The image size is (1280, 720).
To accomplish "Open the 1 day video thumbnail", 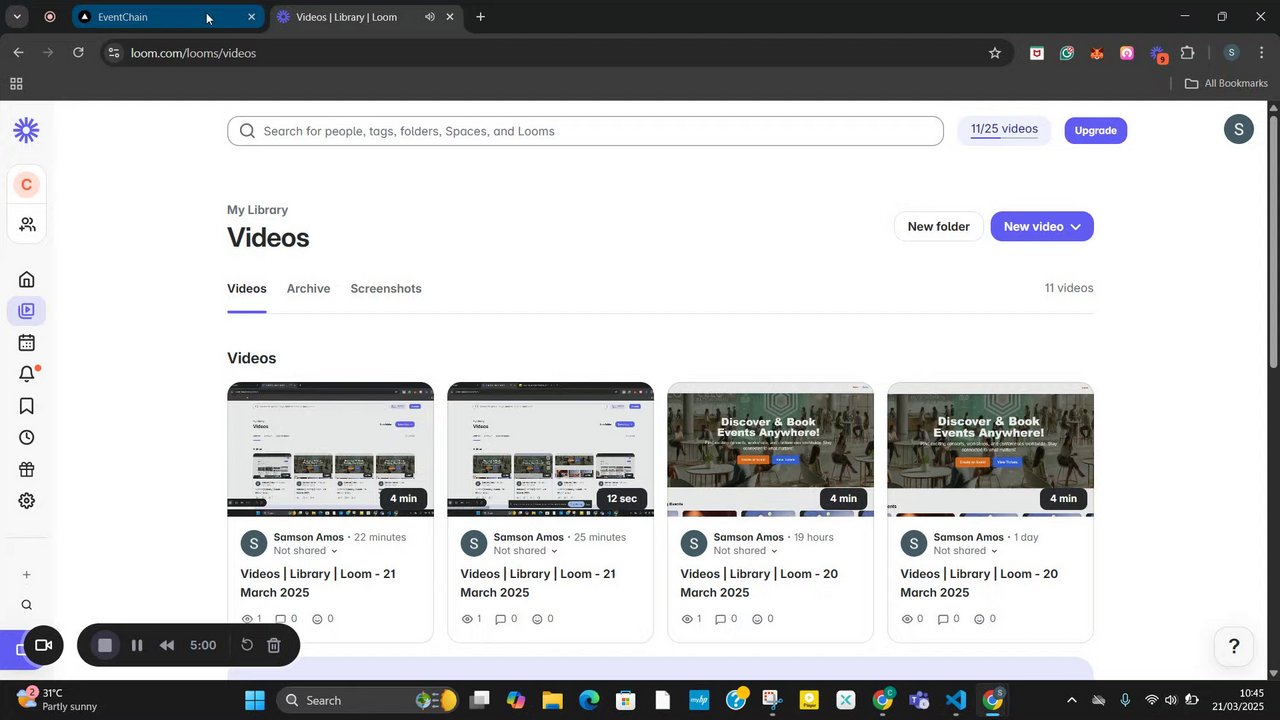I will (990, 450).
